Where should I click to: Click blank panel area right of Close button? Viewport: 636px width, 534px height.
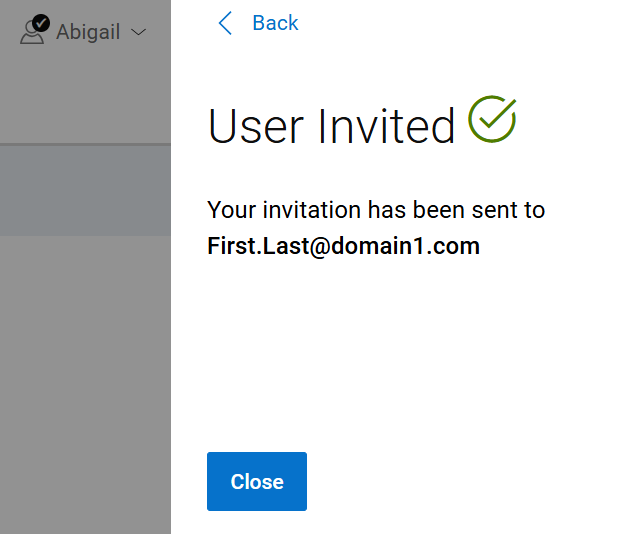point(466,481)
